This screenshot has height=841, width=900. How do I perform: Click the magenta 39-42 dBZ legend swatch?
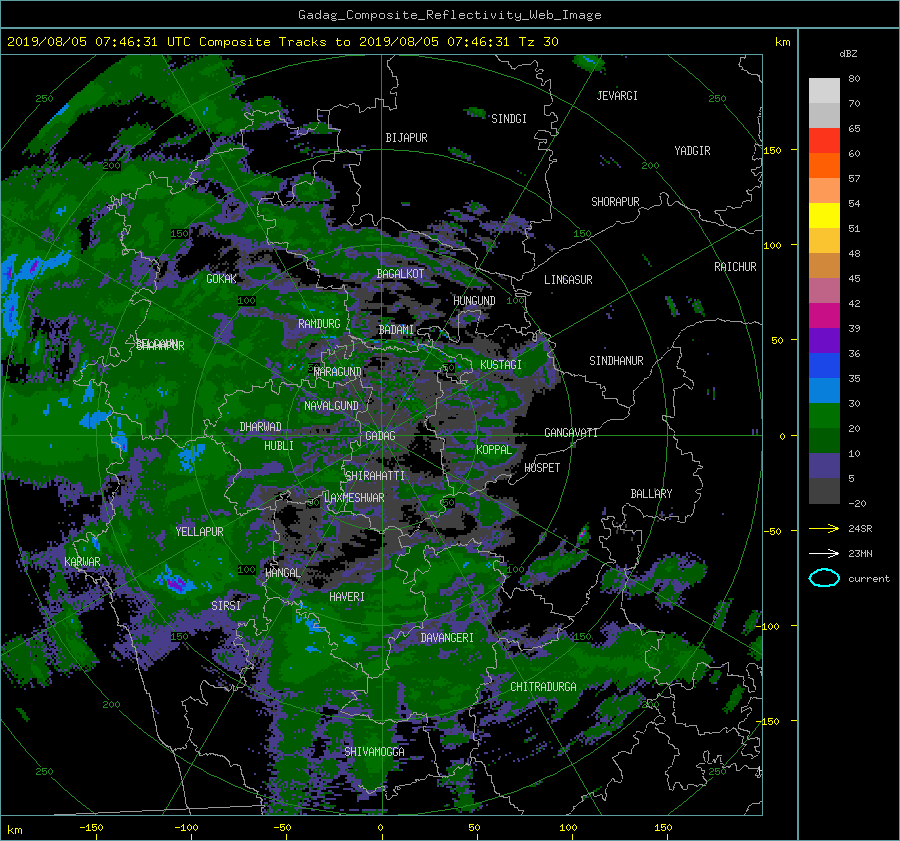(x=824, y=315)
